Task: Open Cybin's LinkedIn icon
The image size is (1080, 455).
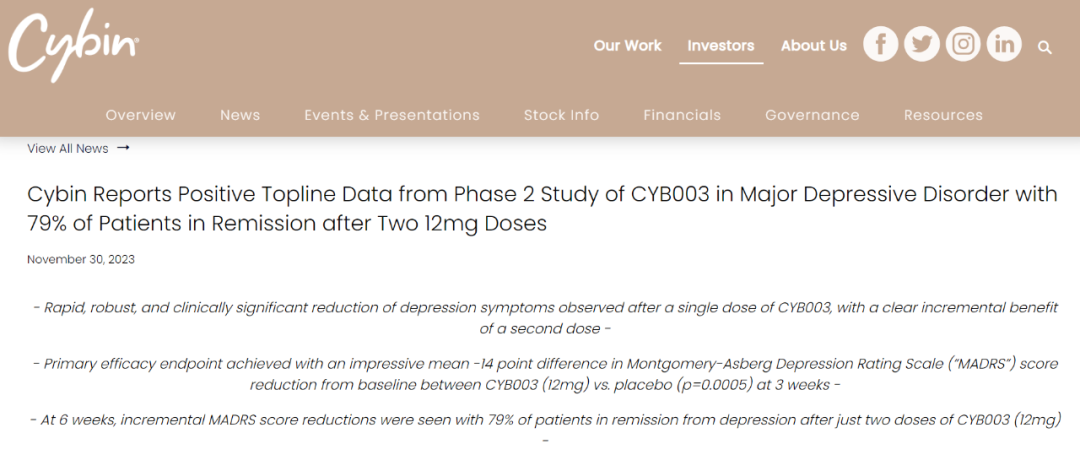Action: click(x=1004, y=44)
